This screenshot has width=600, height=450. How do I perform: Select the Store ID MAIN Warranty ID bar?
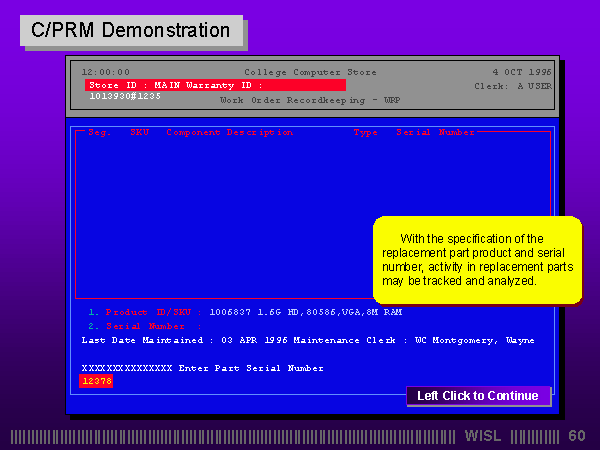(215, 85)
